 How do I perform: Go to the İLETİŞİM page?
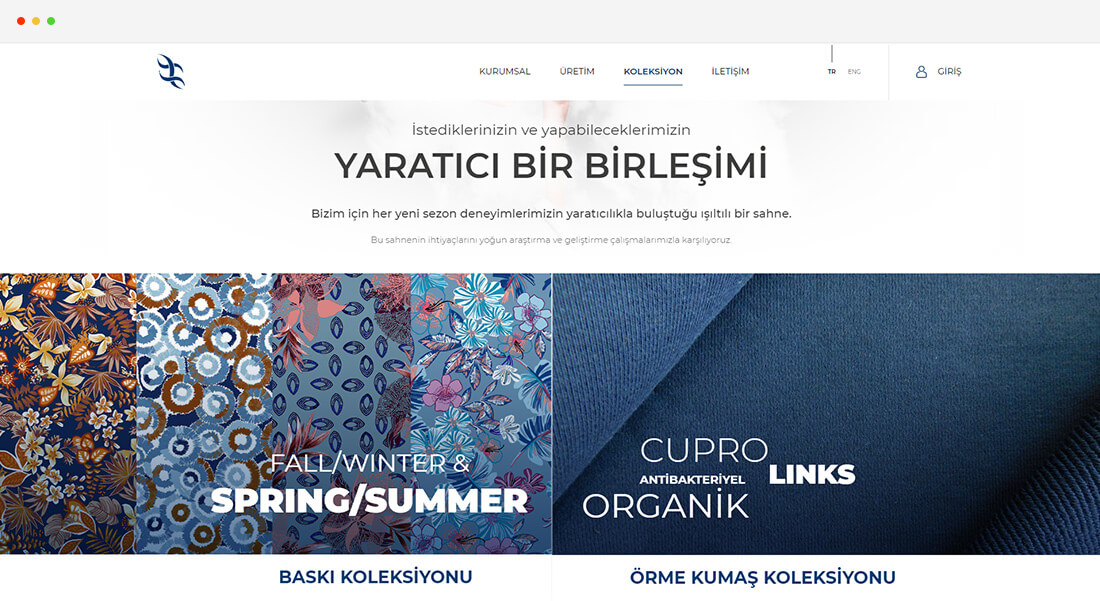tap(730, 72)
